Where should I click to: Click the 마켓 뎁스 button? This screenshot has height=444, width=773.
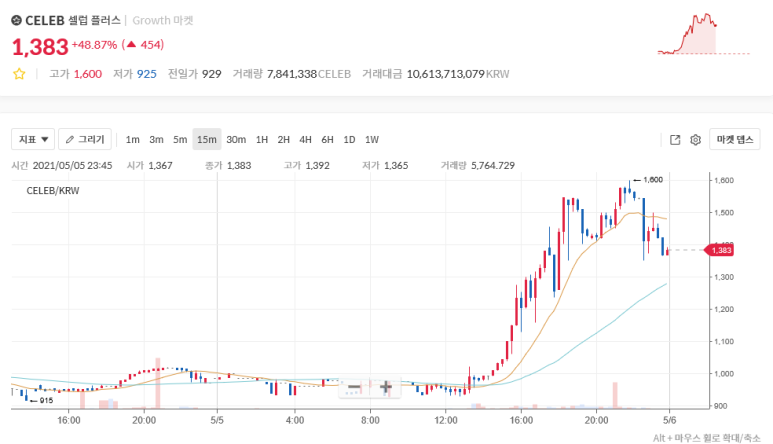(x=735, y=139)
